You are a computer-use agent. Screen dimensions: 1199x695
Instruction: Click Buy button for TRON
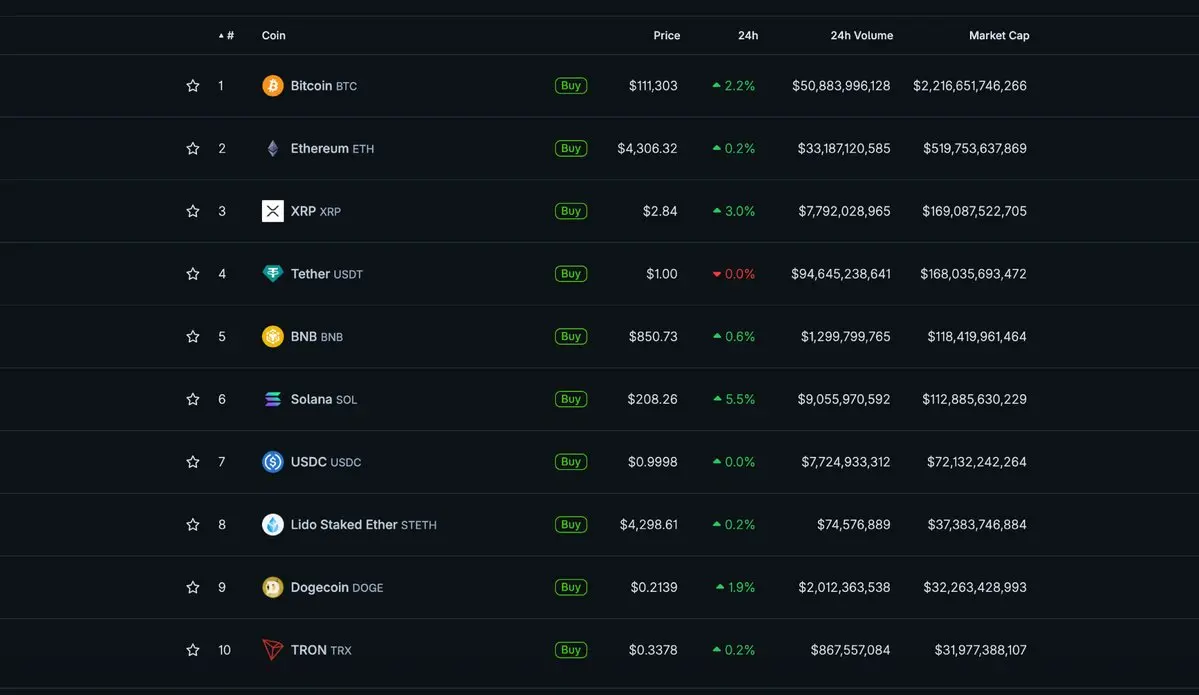coord(571,650)
